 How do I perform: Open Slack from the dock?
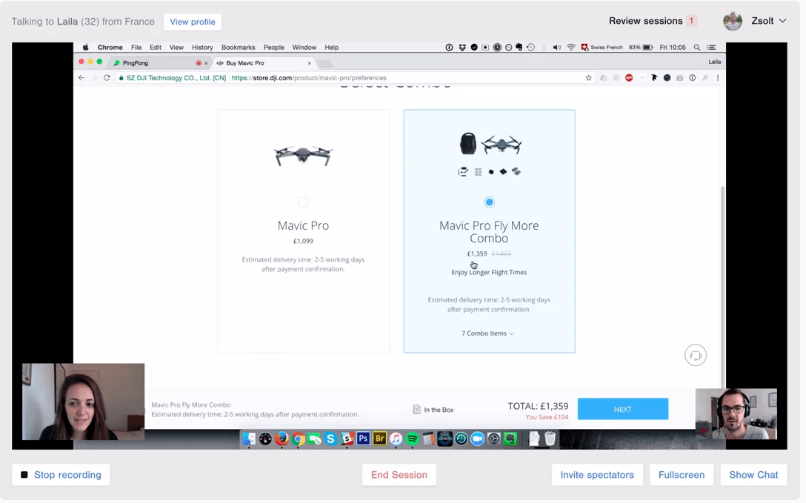346,439
